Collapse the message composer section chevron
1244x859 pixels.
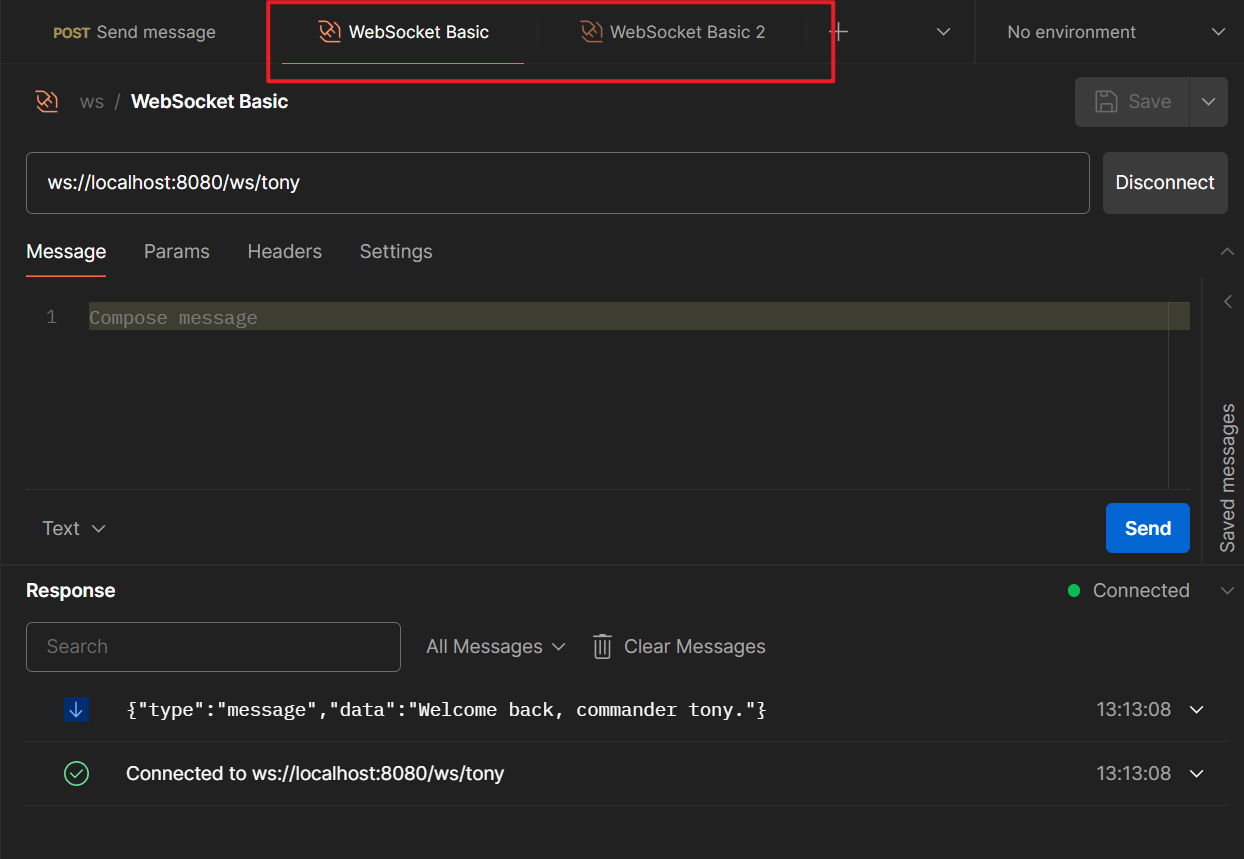click(1227, 252)
